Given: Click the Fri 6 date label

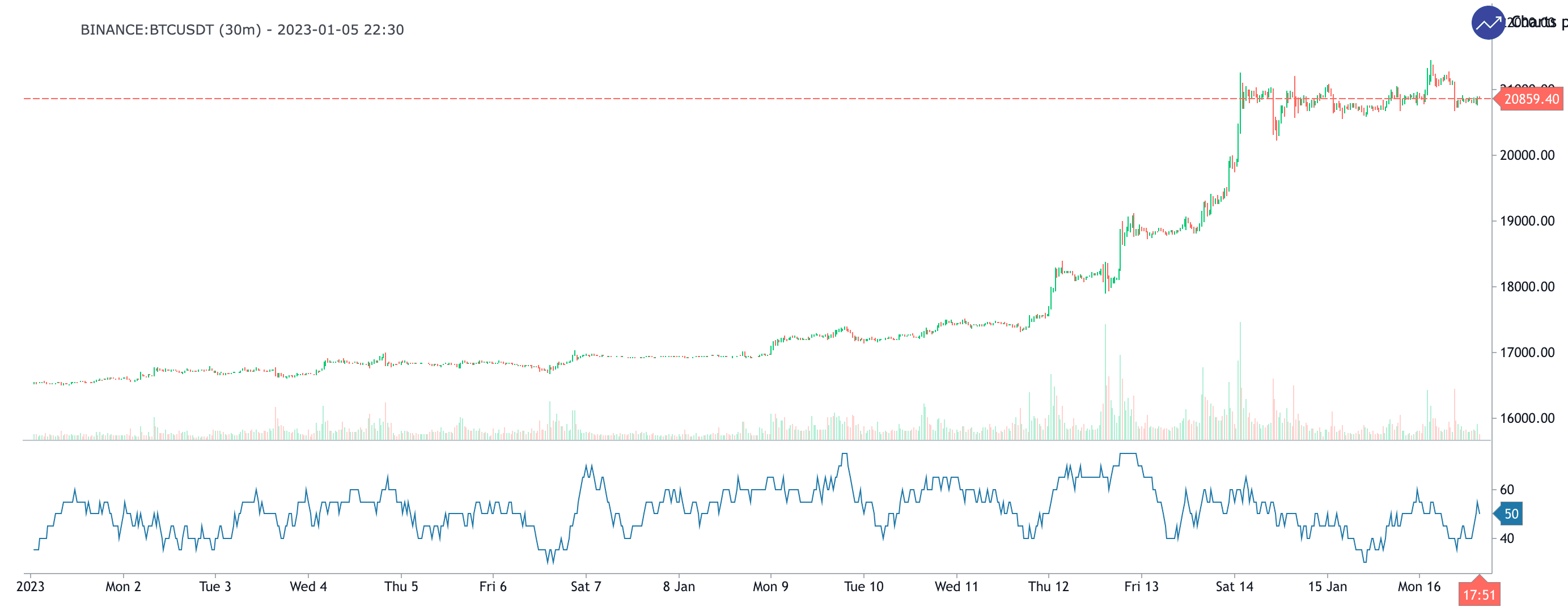Looking at the screenshot, I should pyautogui.click(x=493, y=587).
